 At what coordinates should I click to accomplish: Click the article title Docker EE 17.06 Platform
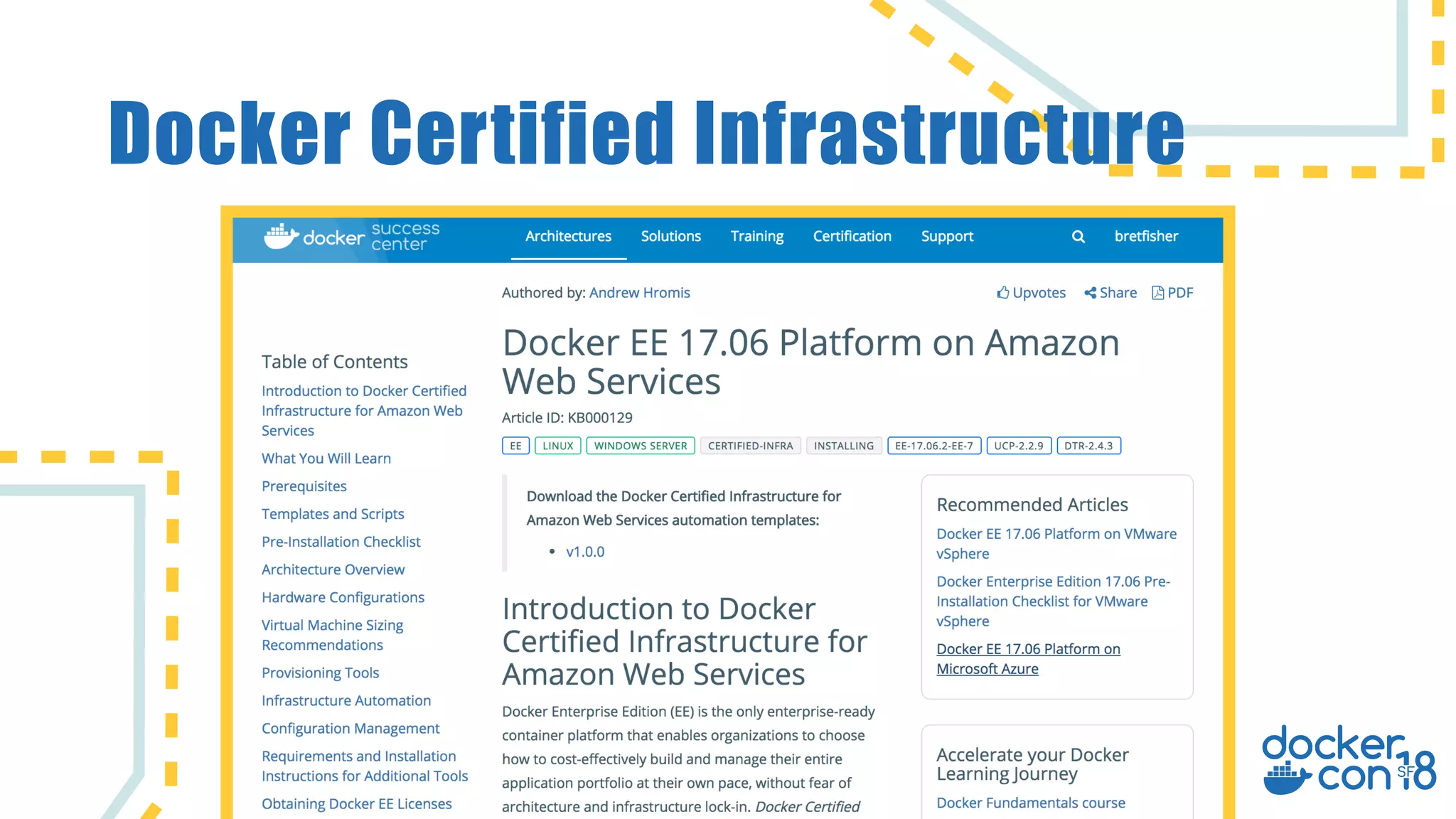coord(810,362)
